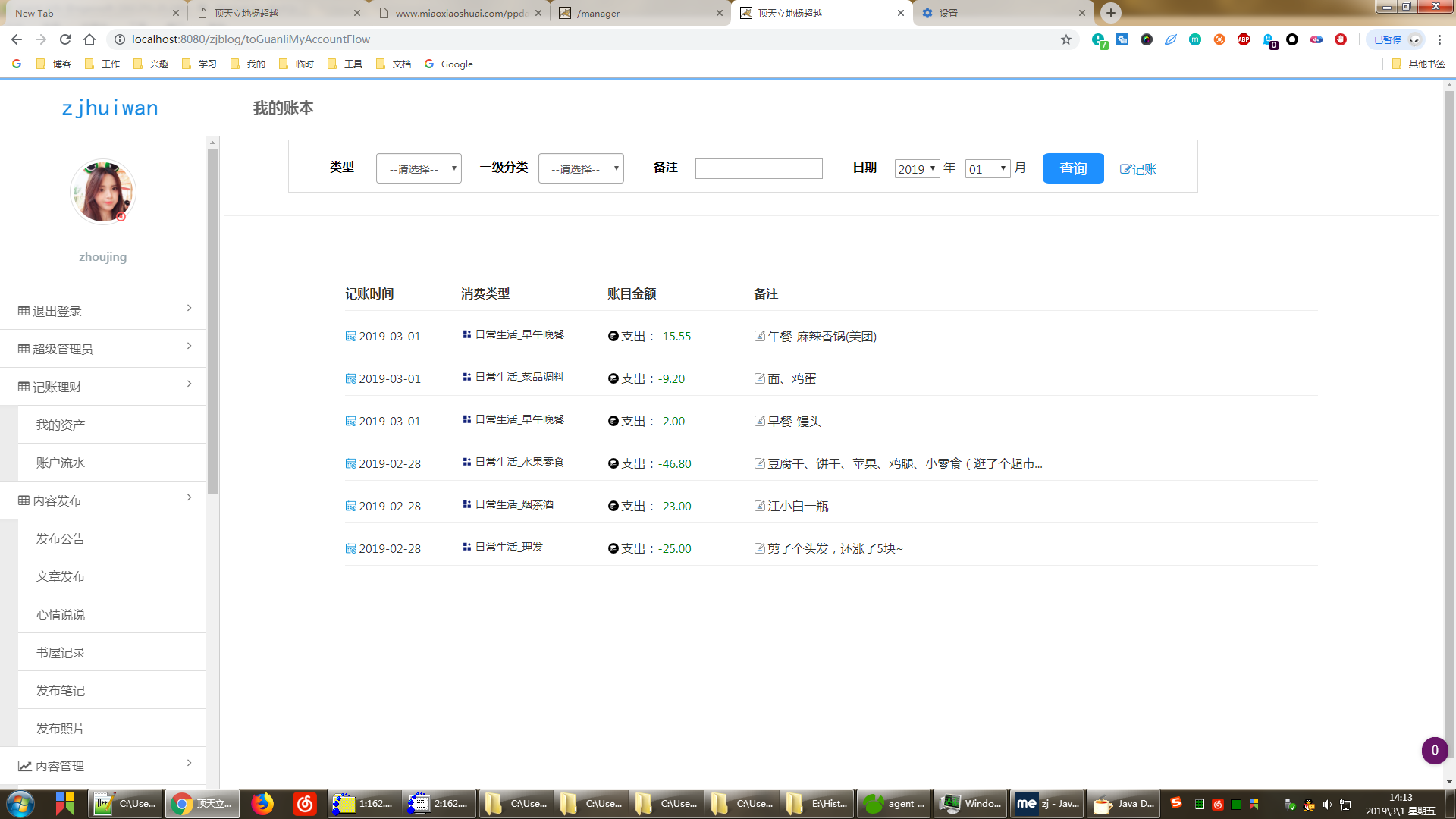This screenshot has width=1456, height=819.
Task: Open 发布公告 in sidebar
Action: click(112, 538)
